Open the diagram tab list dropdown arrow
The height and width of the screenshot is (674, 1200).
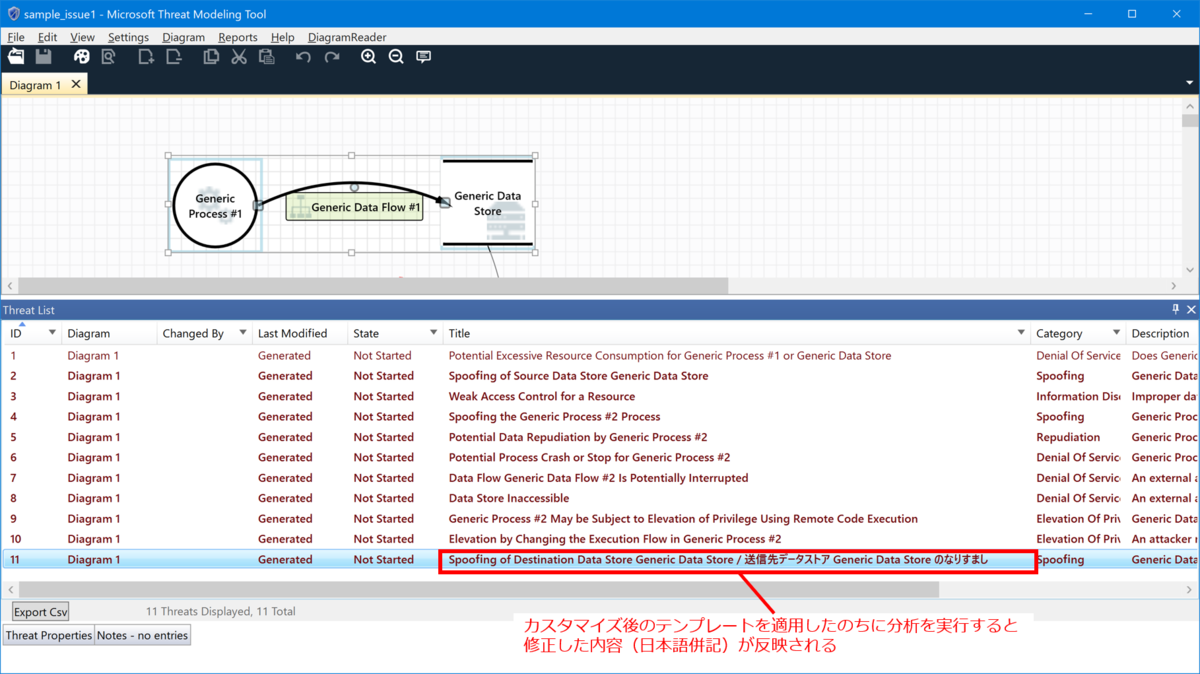tap(1190, 83)
